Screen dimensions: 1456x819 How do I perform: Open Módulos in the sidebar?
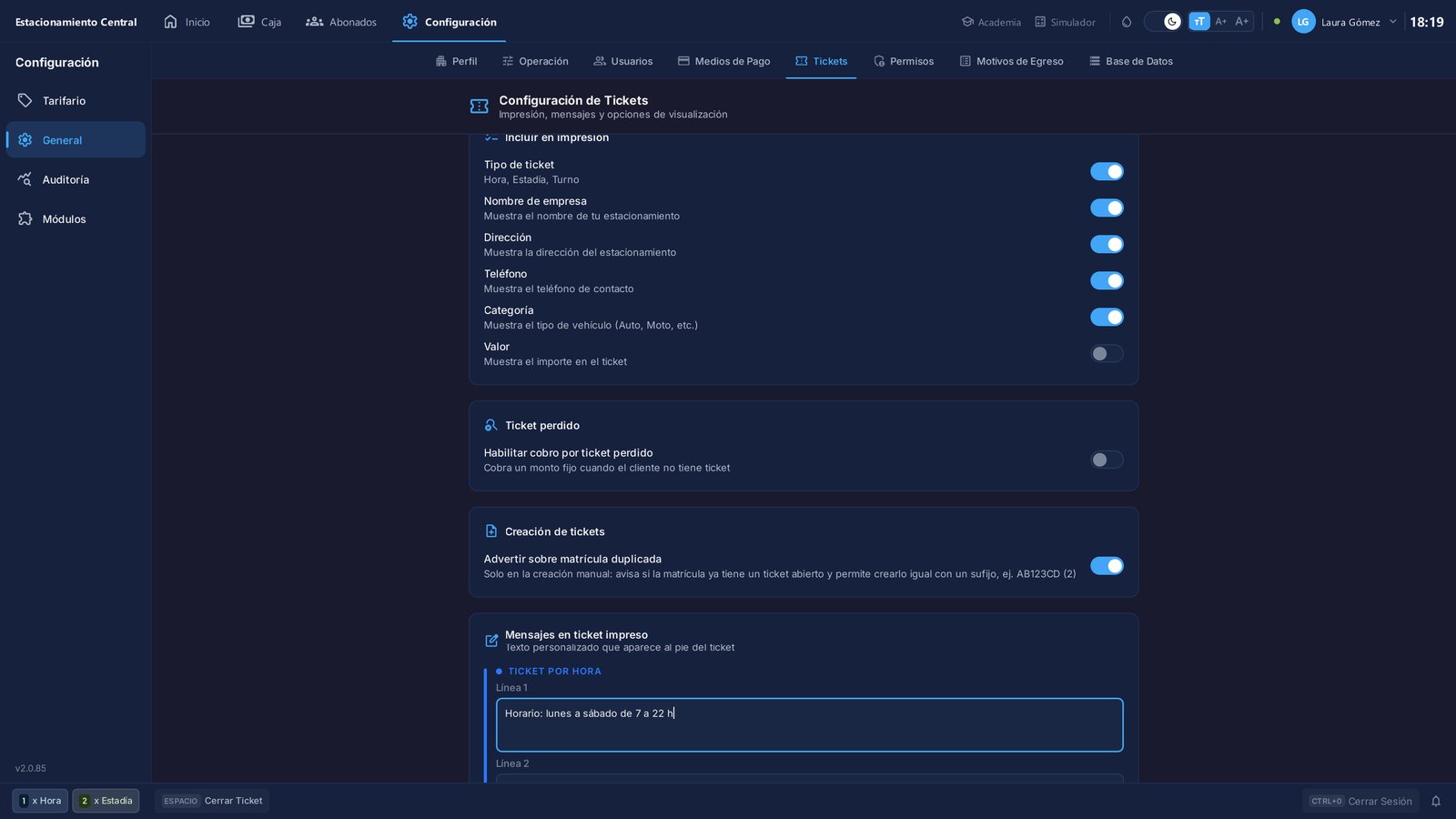[76, 219]
